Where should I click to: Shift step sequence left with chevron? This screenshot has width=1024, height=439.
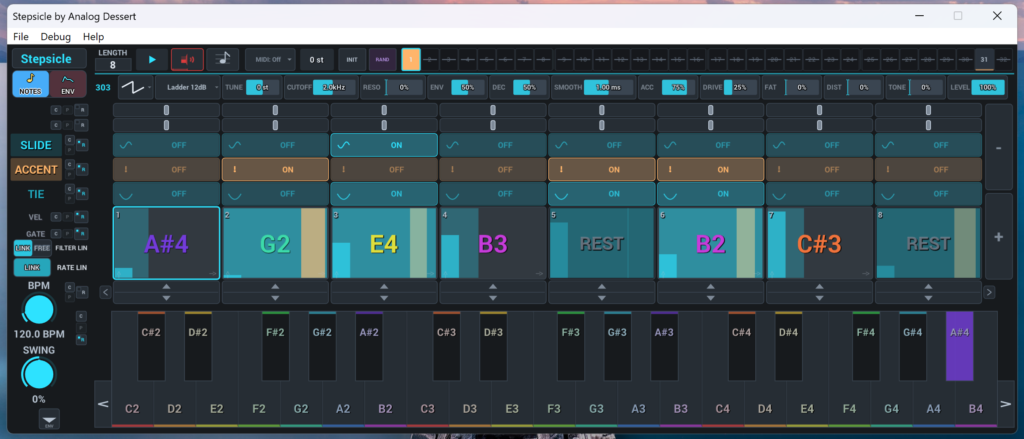[105, 292]
